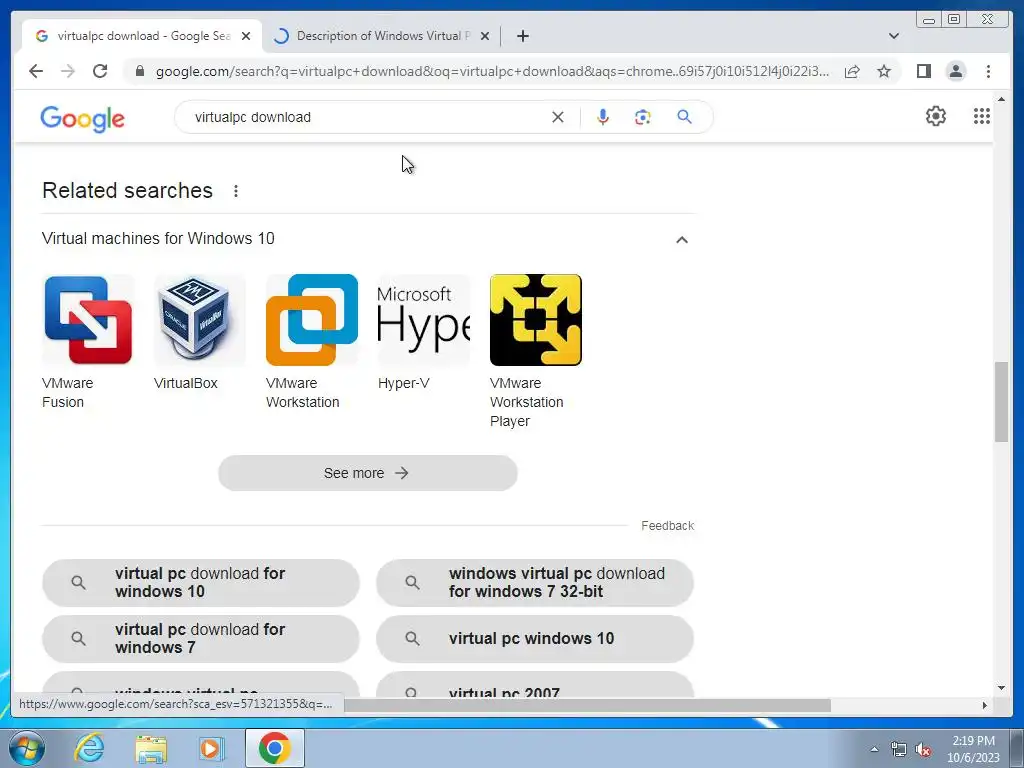Show hidden tray icons arrow
1024x768 pixels.
pyautogui.click(x=874, y=749)
